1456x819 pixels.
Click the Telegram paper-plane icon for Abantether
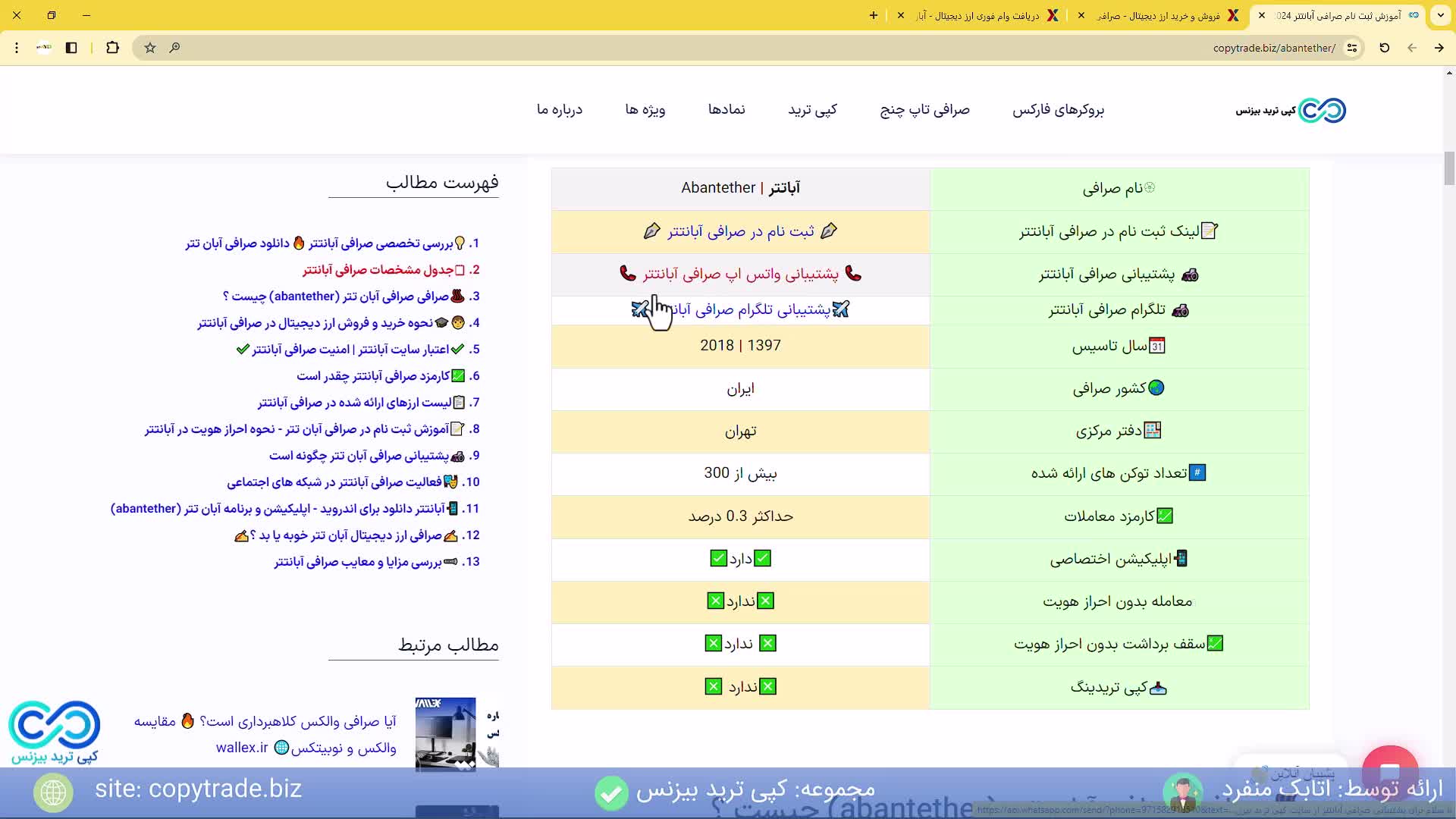click(839, 309)
